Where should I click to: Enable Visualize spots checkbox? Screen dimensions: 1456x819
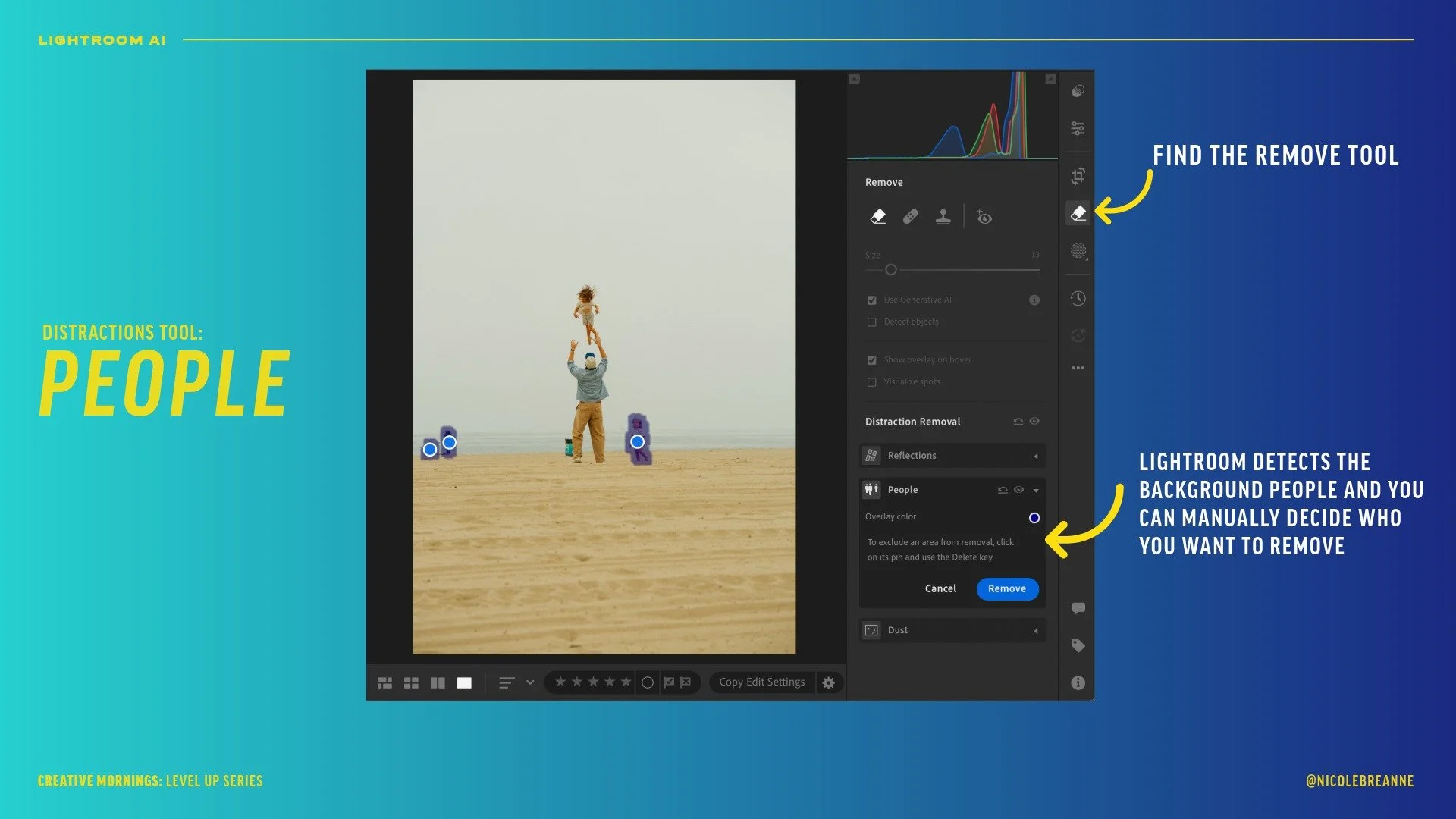tap(871, 382)
